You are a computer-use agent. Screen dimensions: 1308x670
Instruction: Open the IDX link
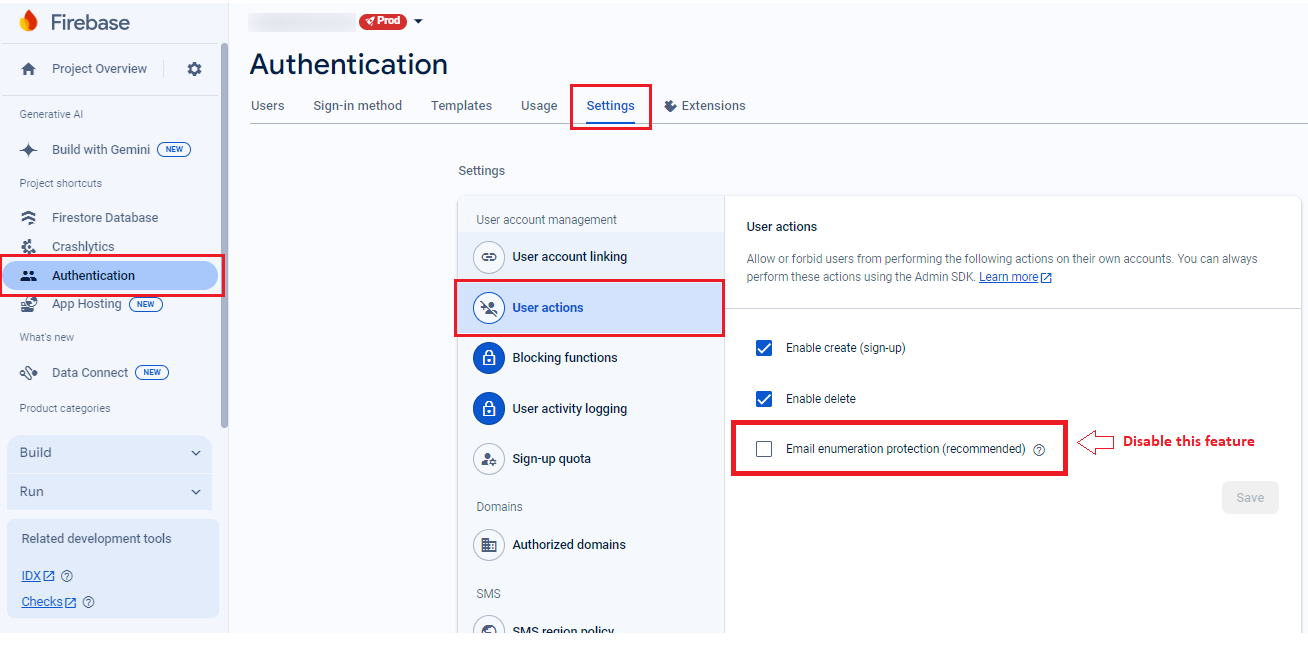[38, 576]
